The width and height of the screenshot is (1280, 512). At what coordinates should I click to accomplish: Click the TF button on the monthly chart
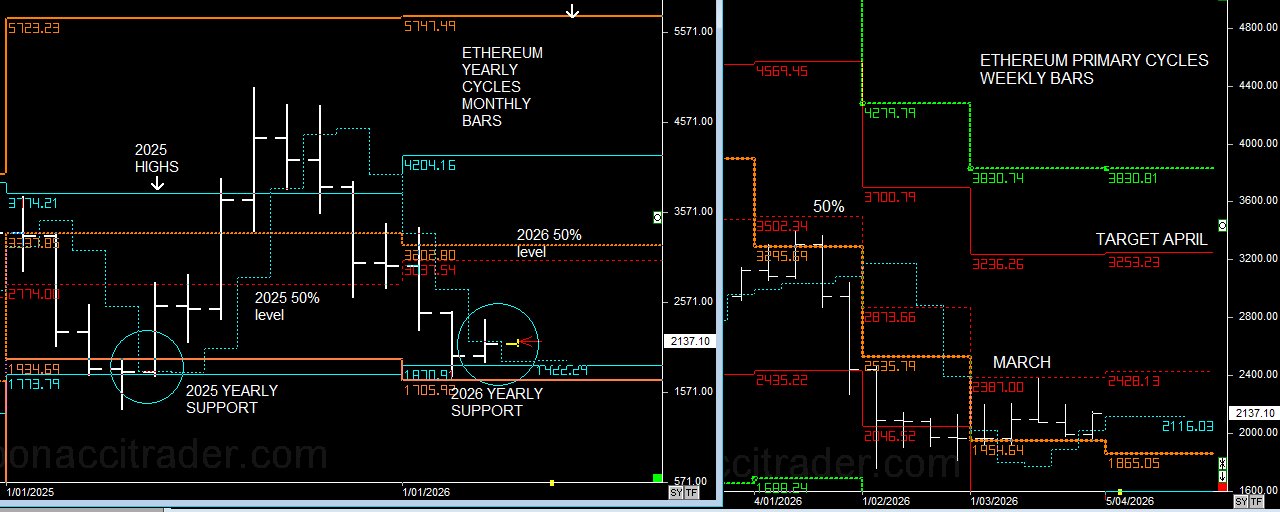click(691, 493)
